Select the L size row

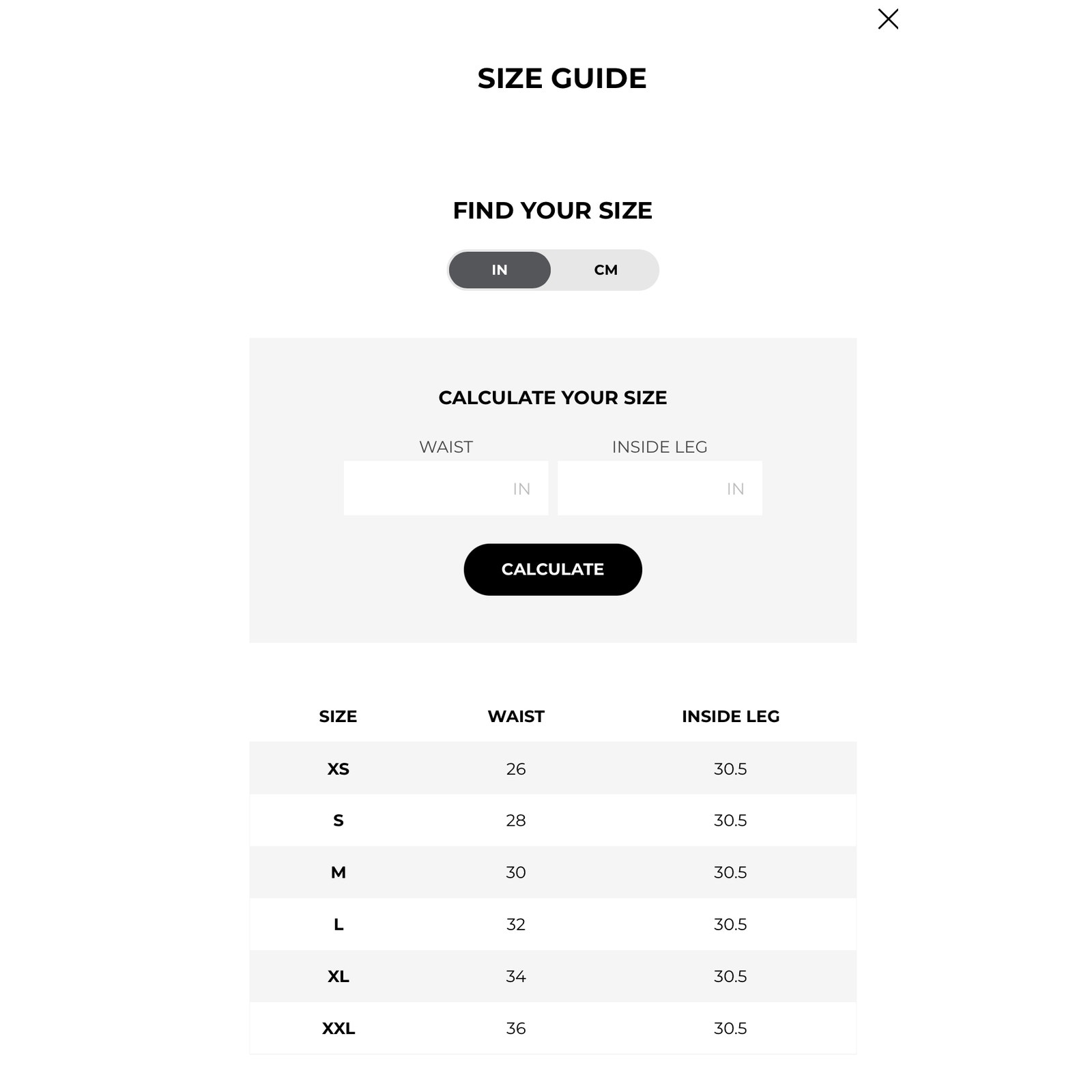[x=553, y=924]
